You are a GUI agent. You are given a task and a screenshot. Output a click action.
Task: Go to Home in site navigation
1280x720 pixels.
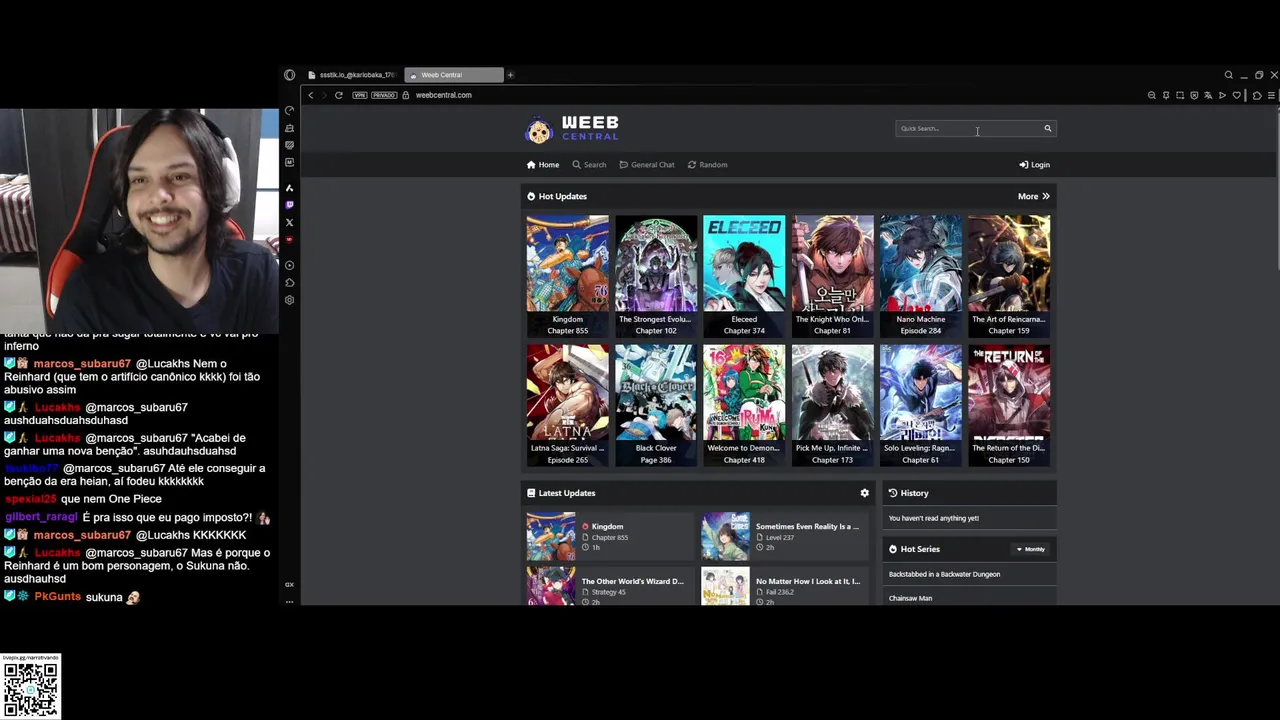pyautogui.click(x=543, y=165)
